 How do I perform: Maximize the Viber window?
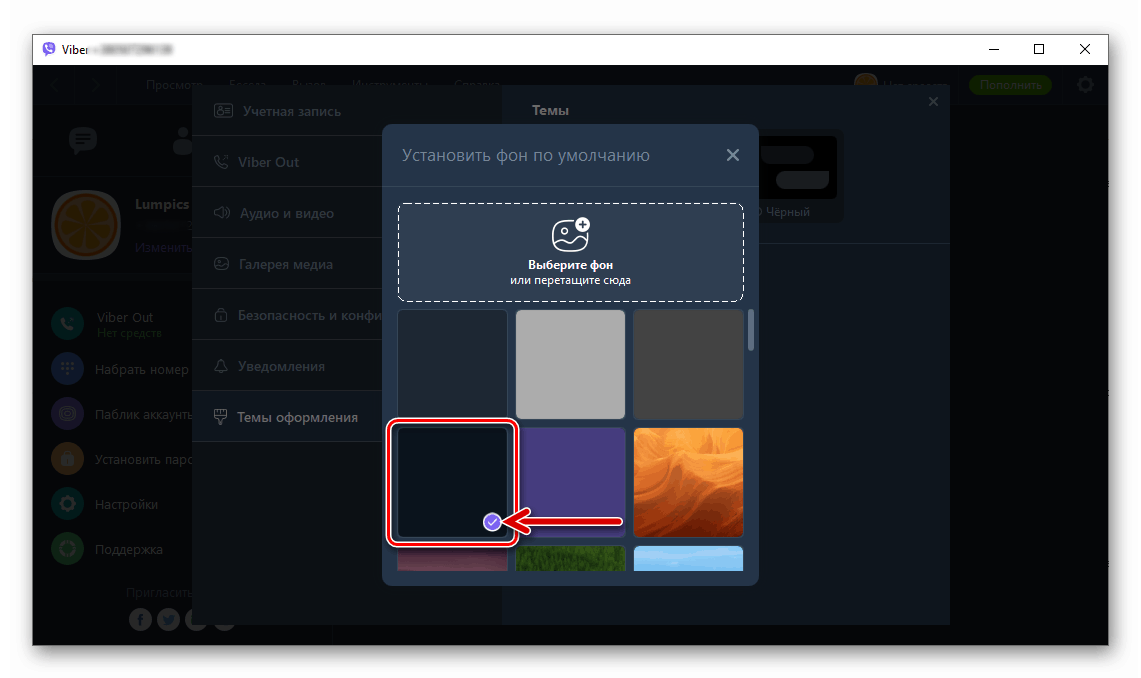pyautogui.click(x=1039, y=49)
